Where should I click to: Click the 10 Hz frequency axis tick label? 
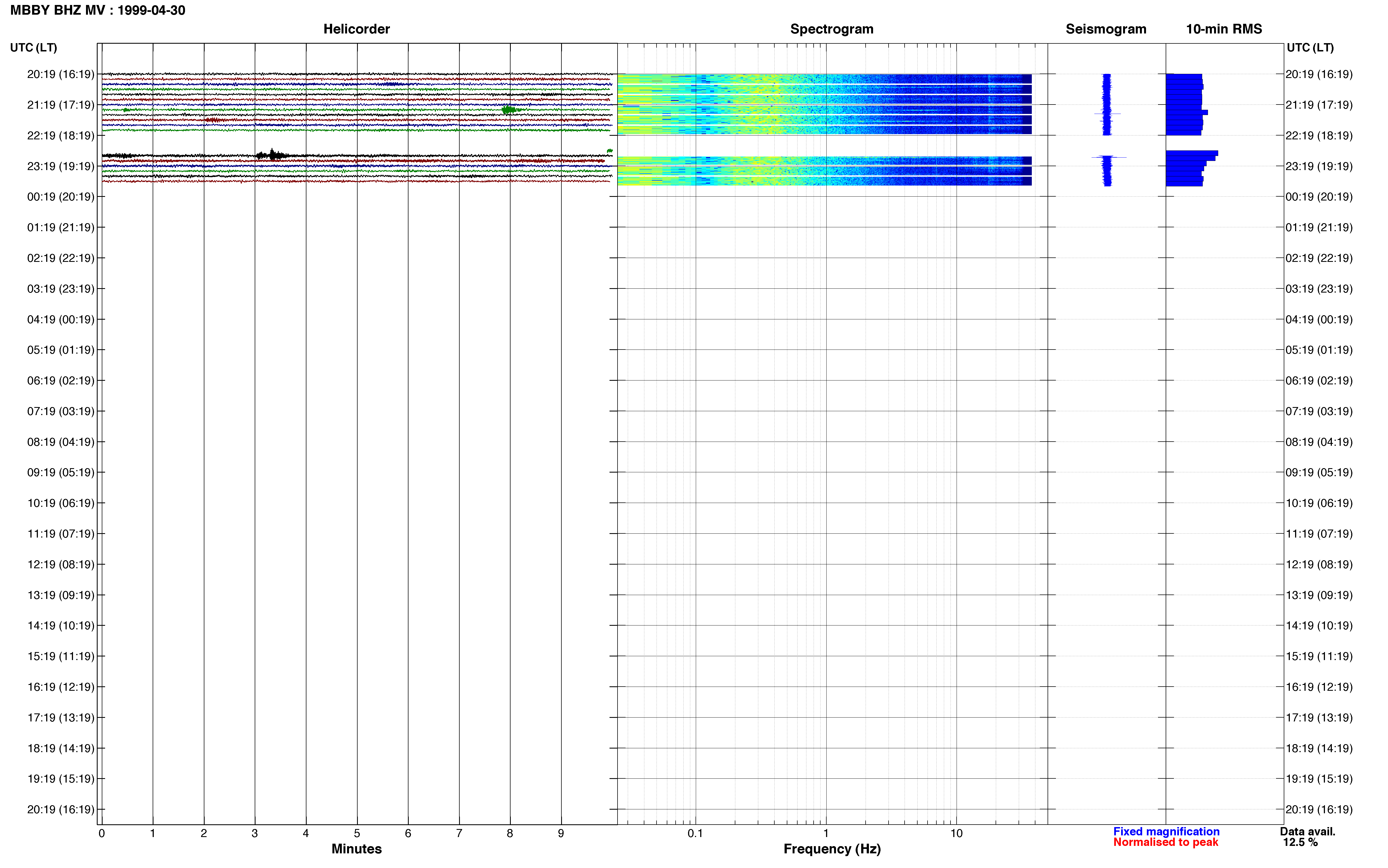pyautogui.click(x=956, y=833)
